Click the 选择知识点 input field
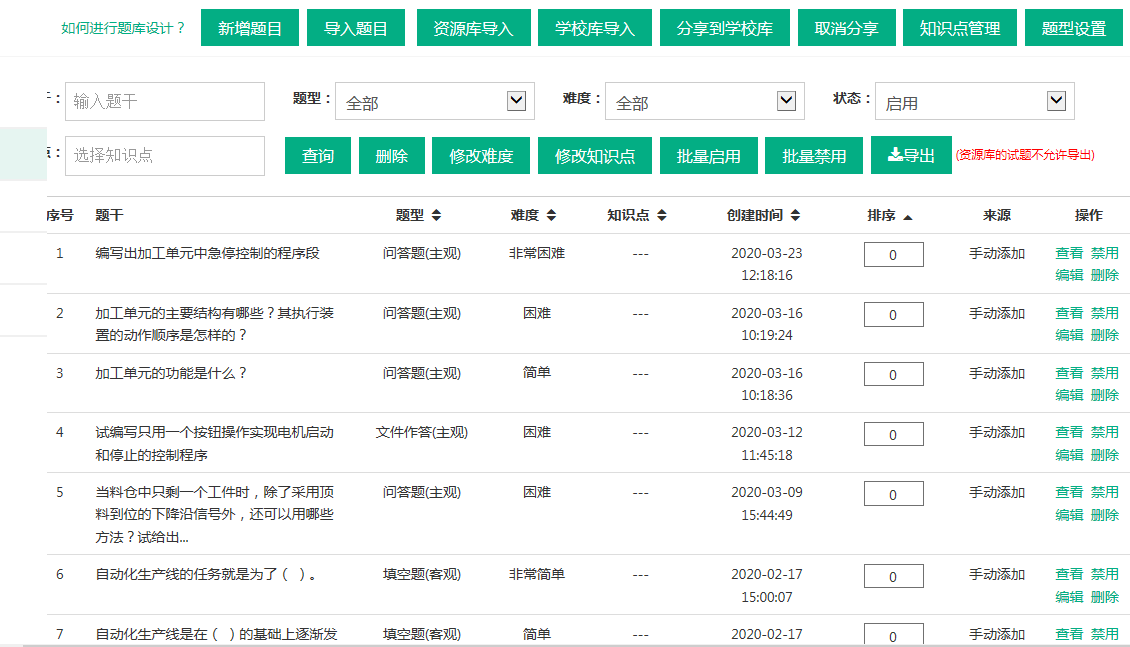This screenshot has height=647, width=1130. coord(165,156)
